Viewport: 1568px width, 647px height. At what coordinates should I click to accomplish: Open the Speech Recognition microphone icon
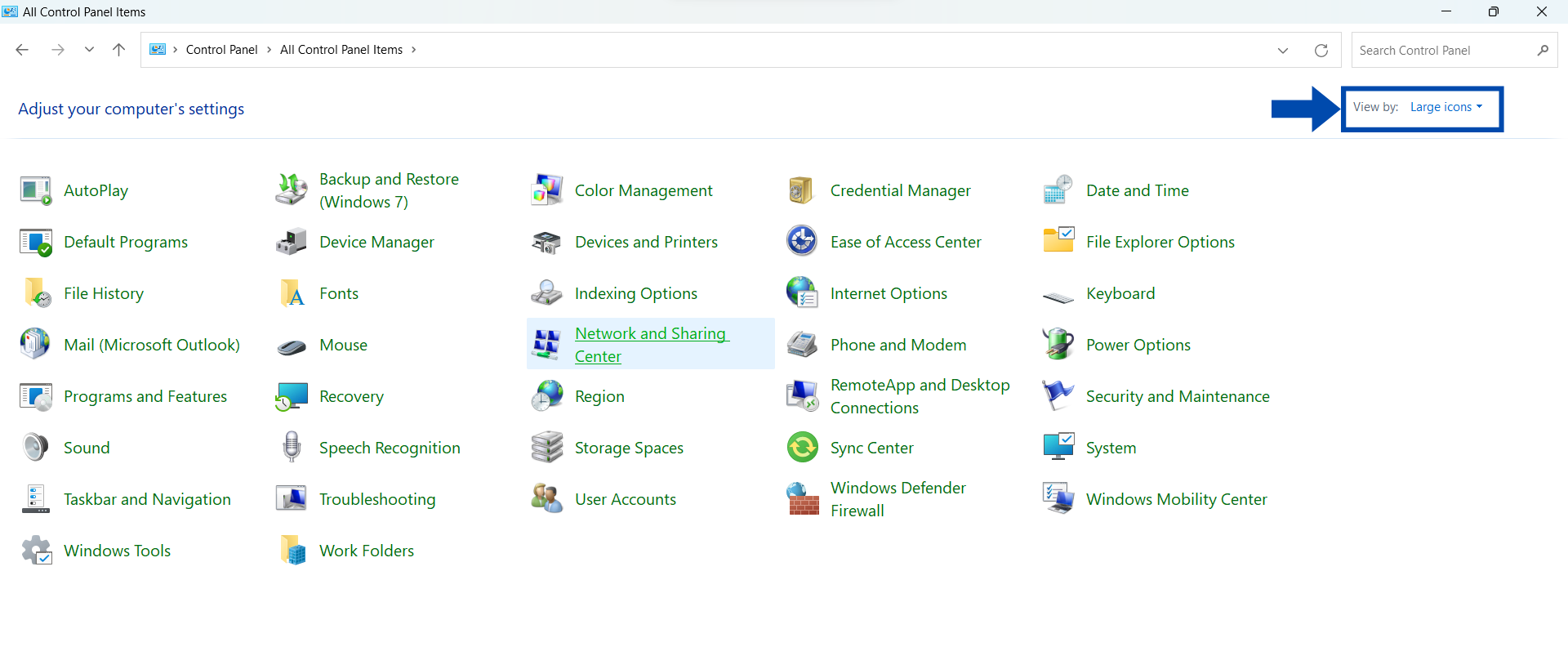pos(291,448)
